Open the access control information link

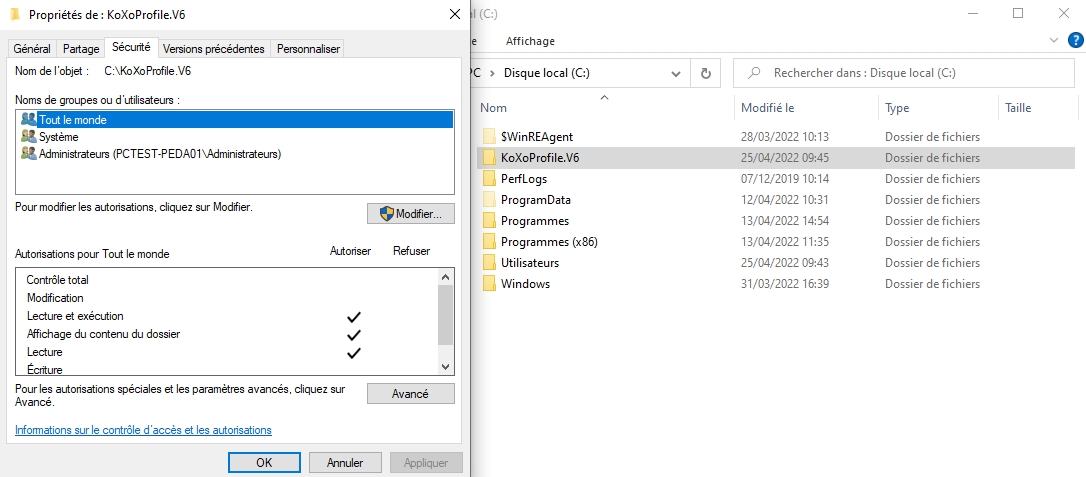tap(143, 430)
